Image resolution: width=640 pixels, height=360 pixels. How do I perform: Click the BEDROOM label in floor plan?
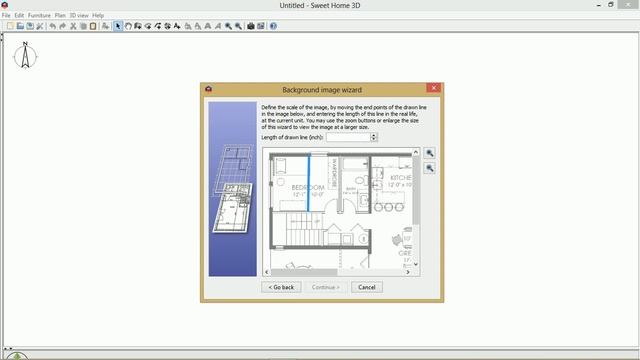click(308, 188)
